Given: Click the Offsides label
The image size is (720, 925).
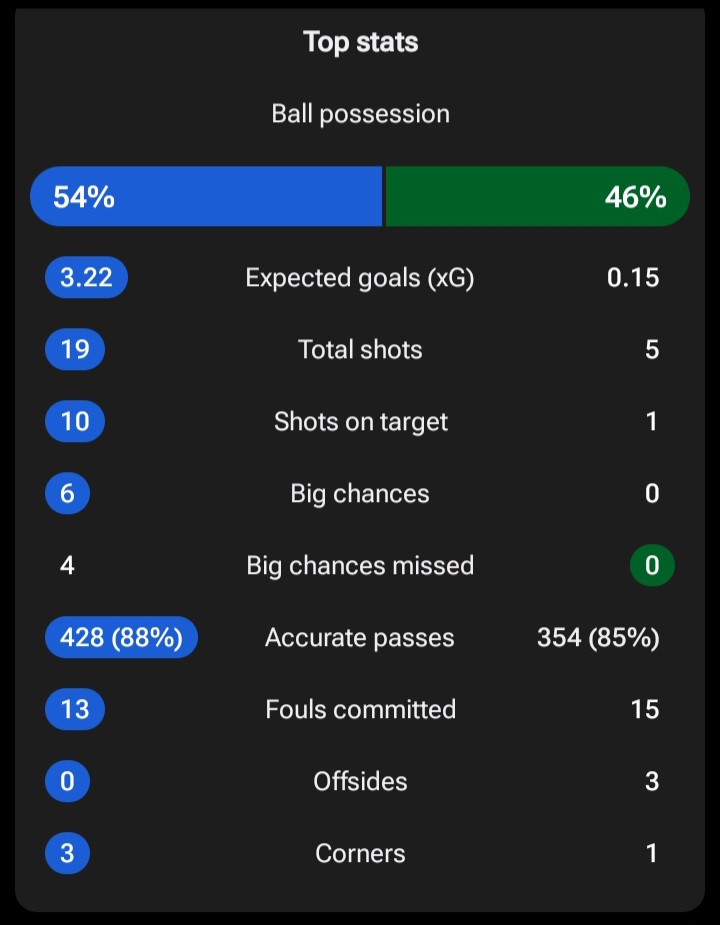Looking at the screenshot, I should [360, 782].
